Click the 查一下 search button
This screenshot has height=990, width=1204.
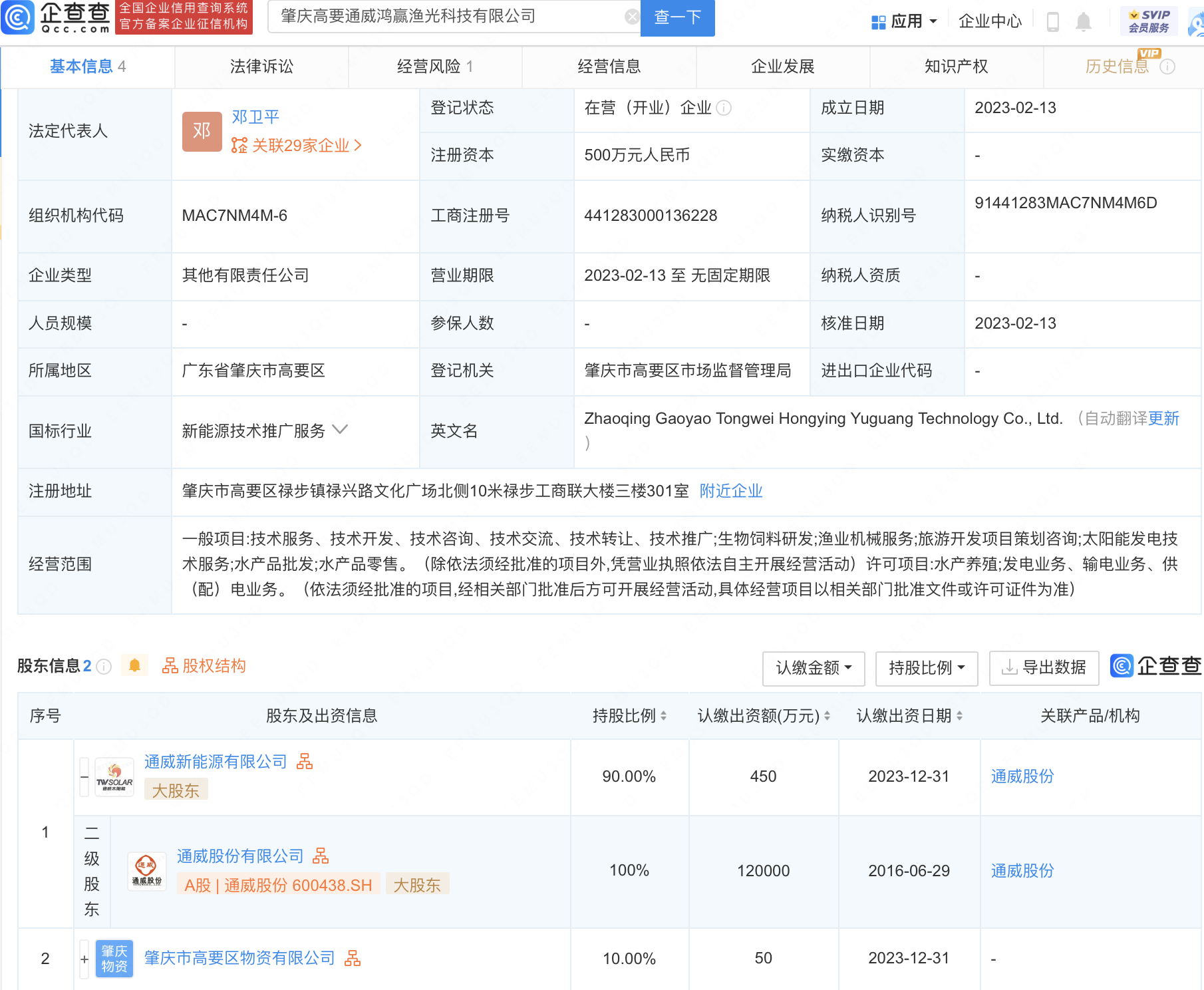click(677, 17)
